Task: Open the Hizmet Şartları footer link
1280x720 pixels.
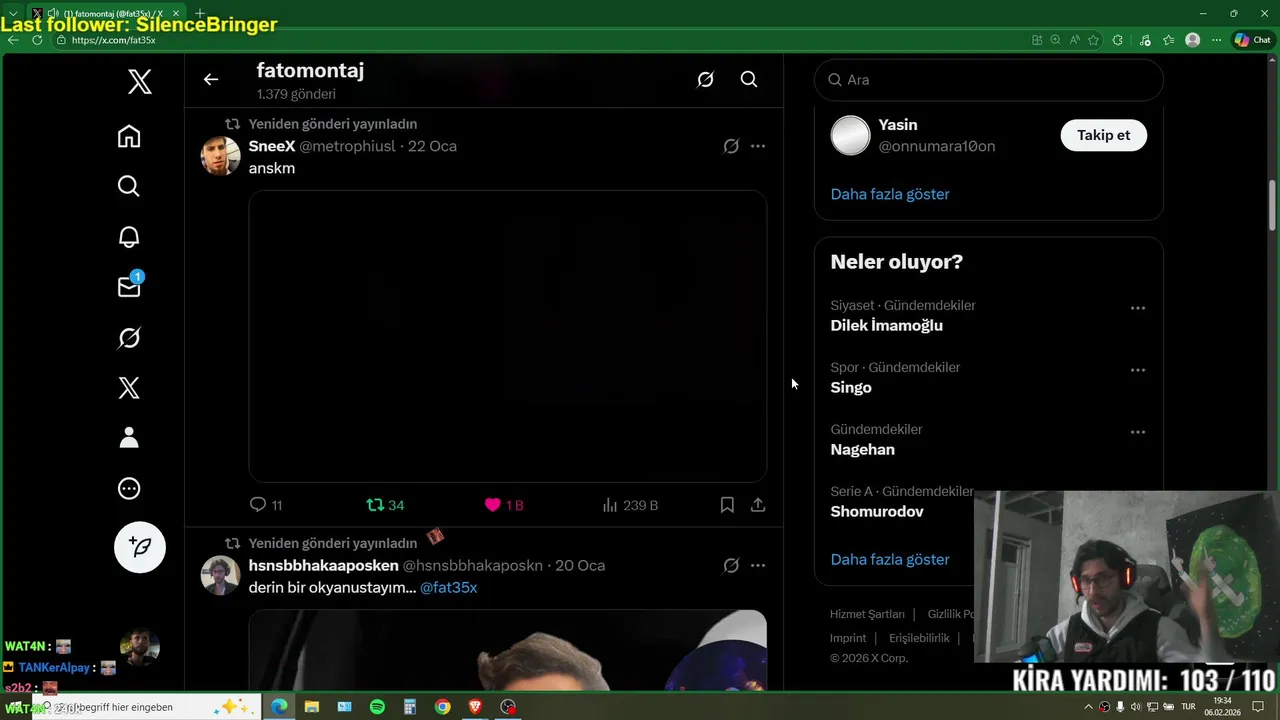Action: pyautogui.click(x=867, y=614)
